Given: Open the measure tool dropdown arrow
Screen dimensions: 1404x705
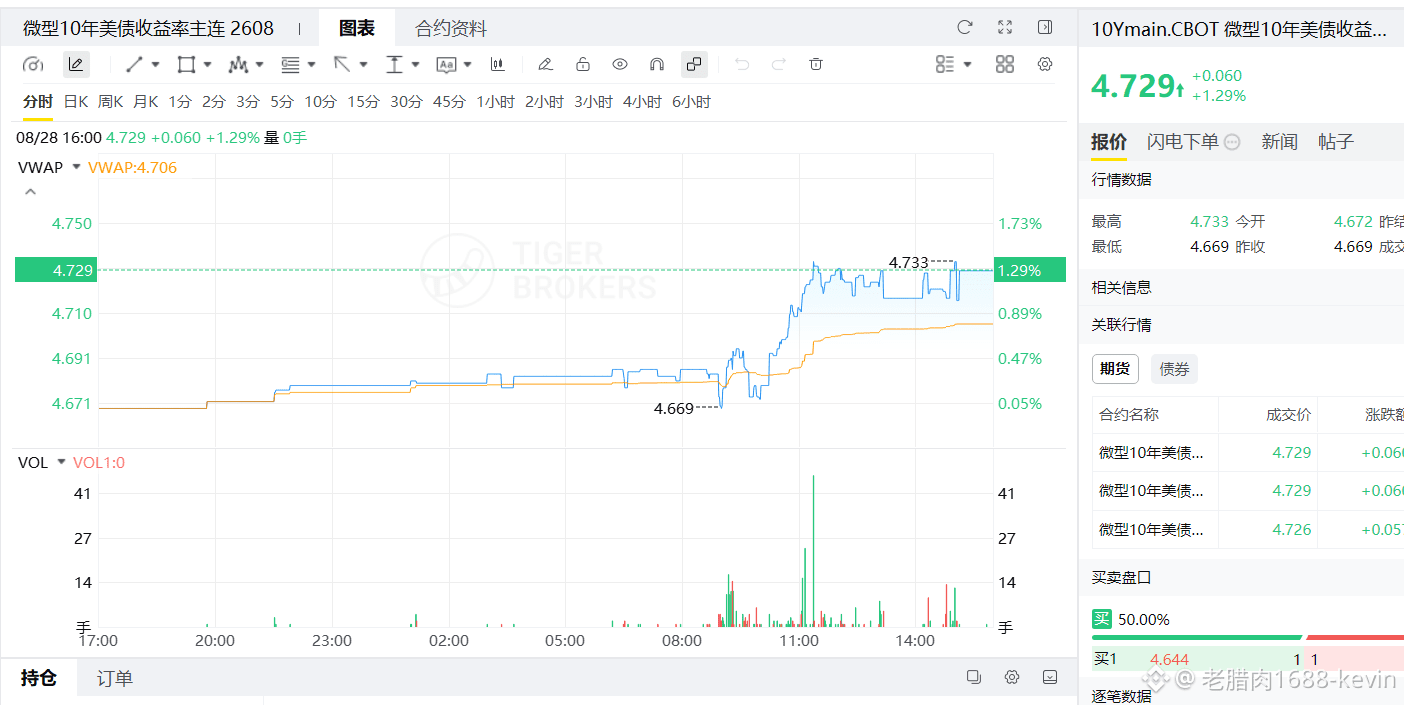Looking at the screenshot, I should (x=416, y=65).
